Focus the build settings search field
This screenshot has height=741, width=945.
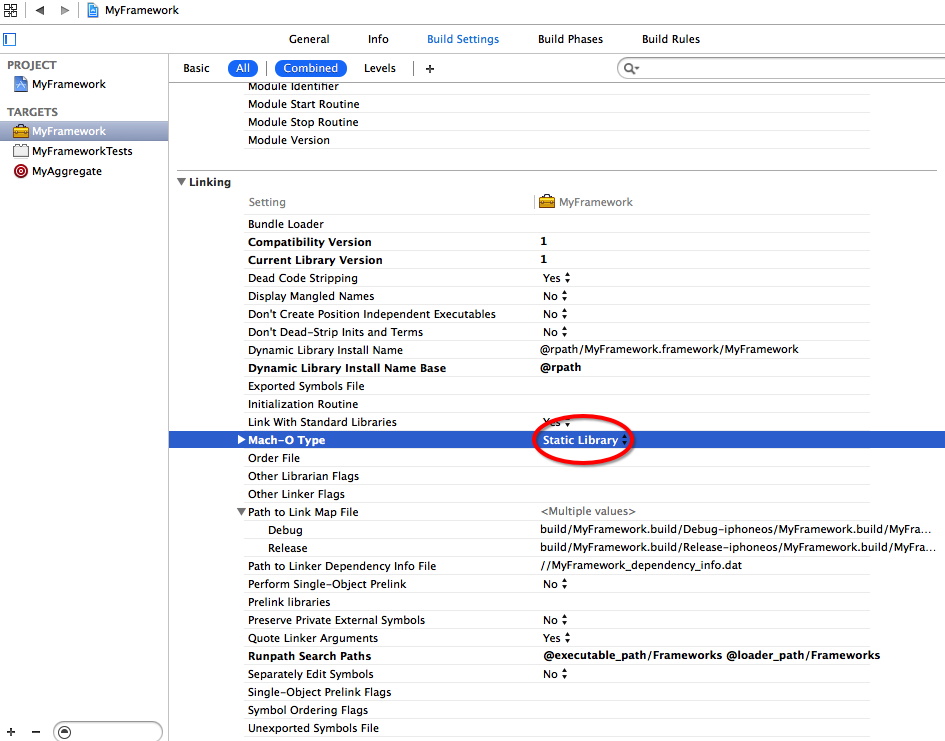point(783,69)
